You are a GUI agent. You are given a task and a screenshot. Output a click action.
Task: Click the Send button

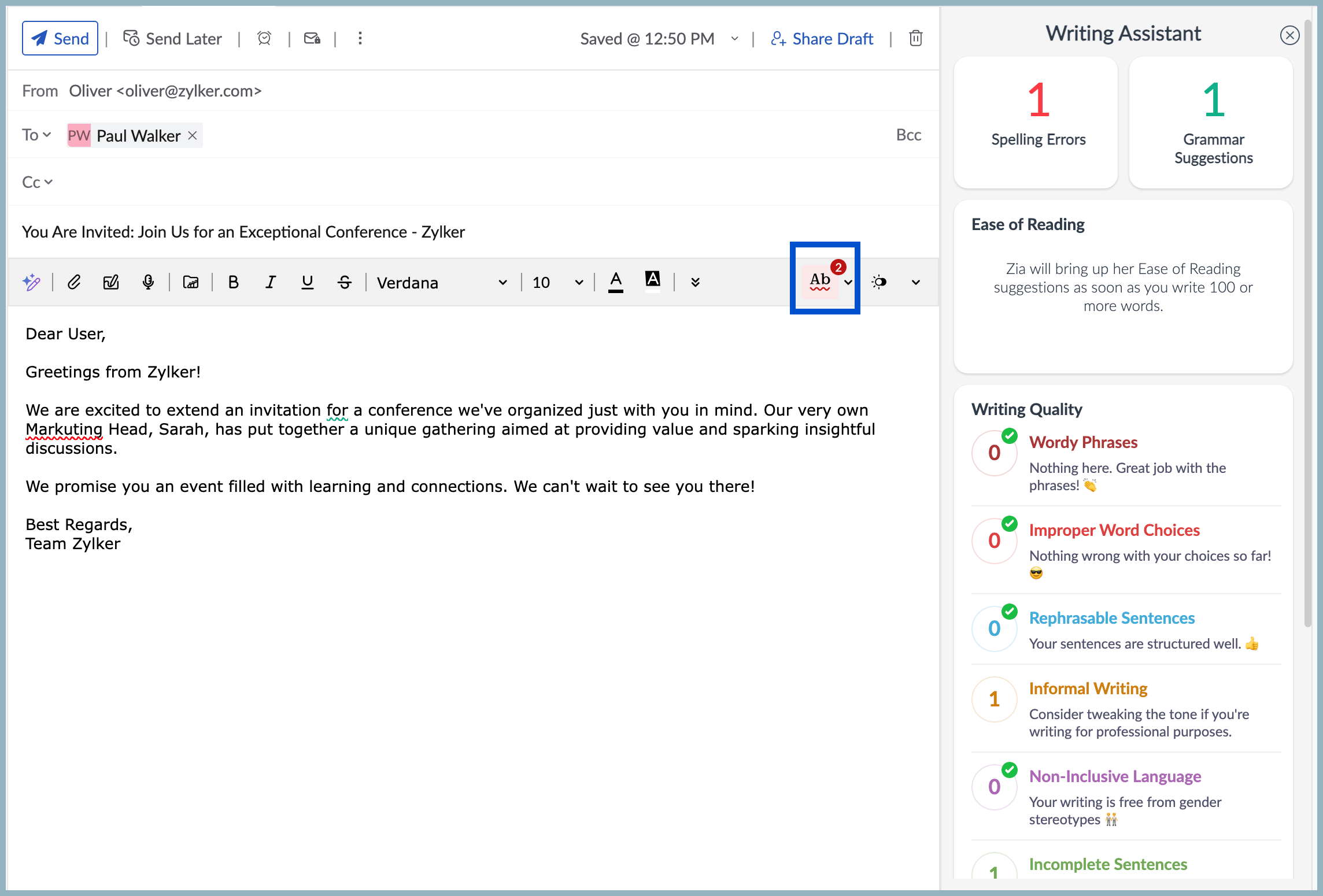60,38
